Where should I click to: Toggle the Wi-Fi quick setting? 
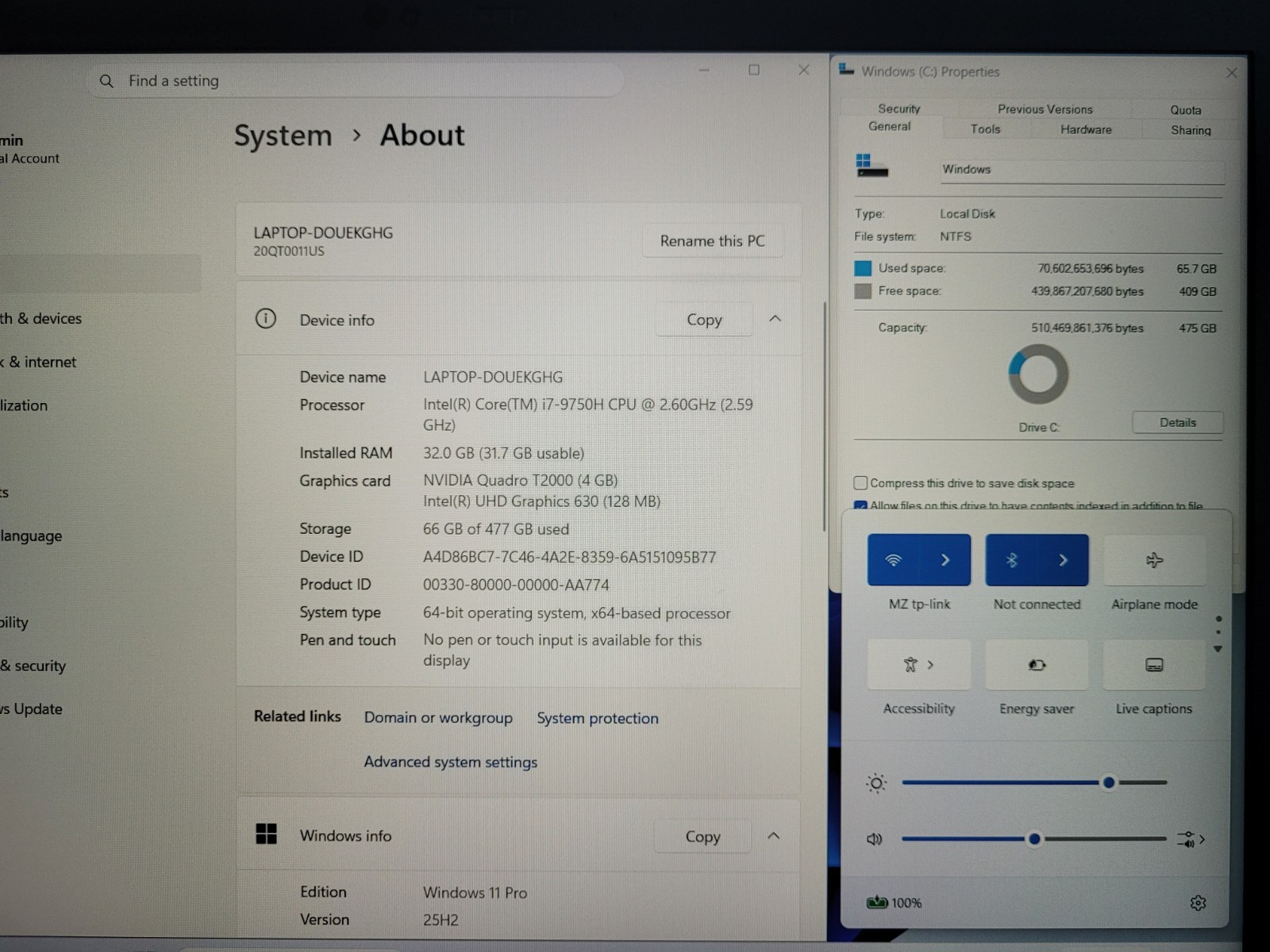pyautogui.click(x=894, y=560)
